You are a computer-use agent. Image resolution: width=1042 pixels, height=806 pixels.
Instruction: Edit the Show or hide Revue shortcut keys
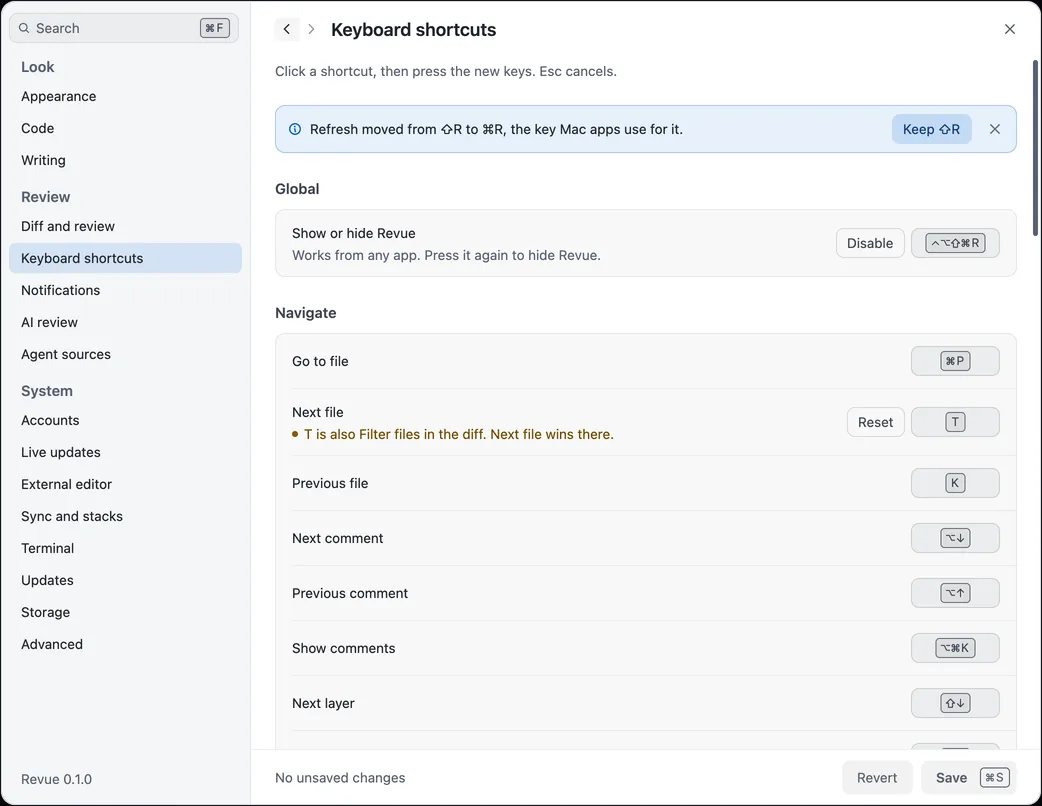pos(955,243)
